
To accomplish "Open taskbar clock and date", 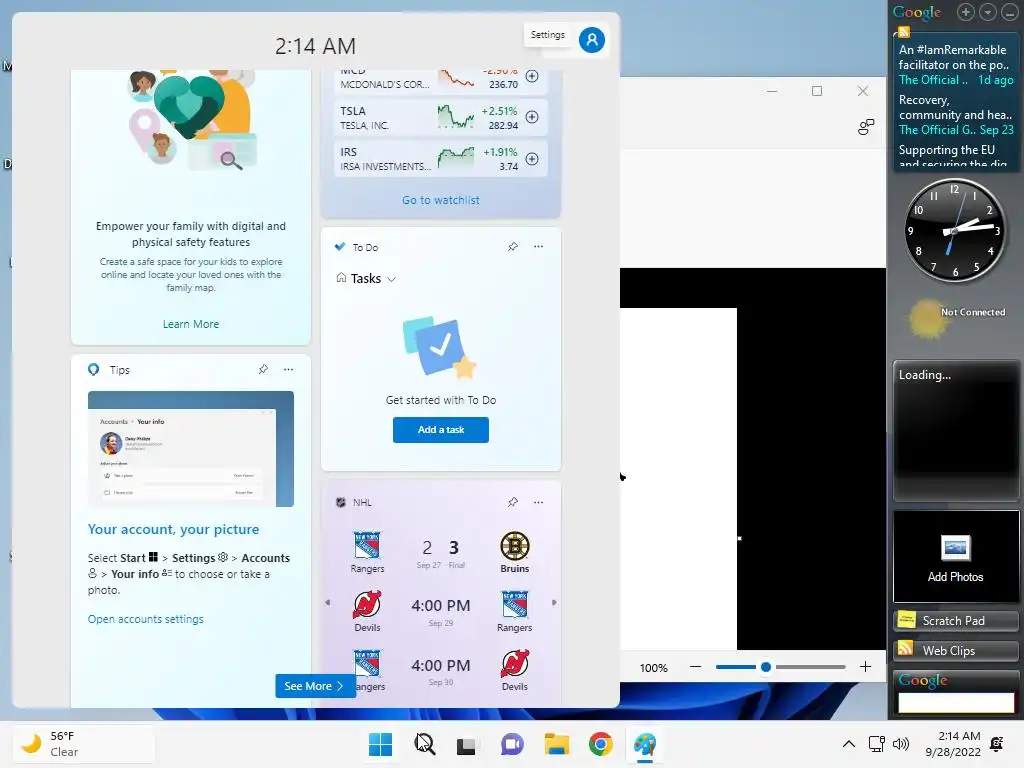I will click(x=953, y=744).
